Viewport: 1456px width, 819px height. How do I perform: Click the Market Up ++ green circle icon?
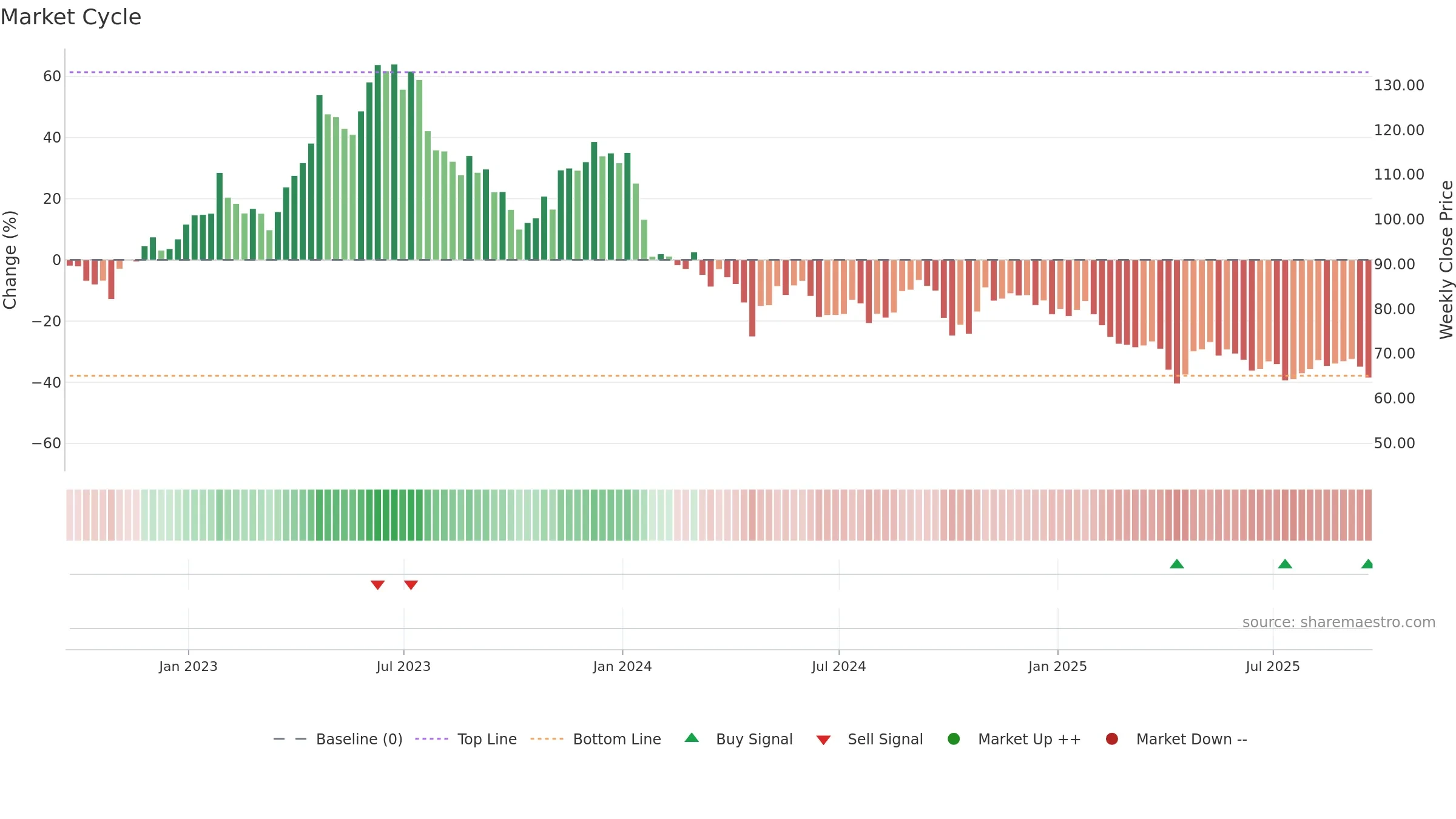pyautogui.click(x=954, y=739)
